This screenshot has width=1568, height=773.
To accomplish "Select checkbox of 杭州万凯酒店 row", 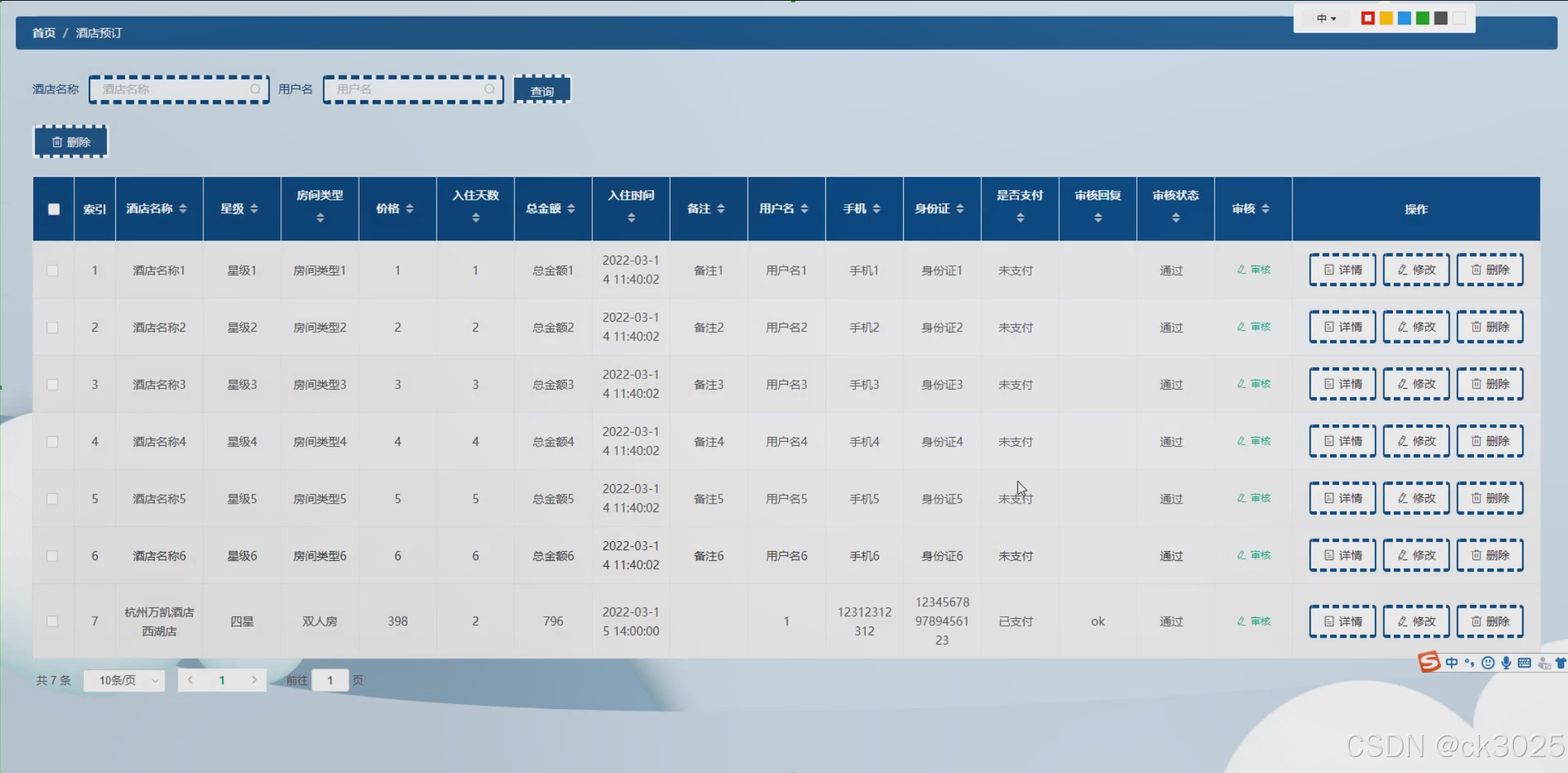I will (52, 621).
